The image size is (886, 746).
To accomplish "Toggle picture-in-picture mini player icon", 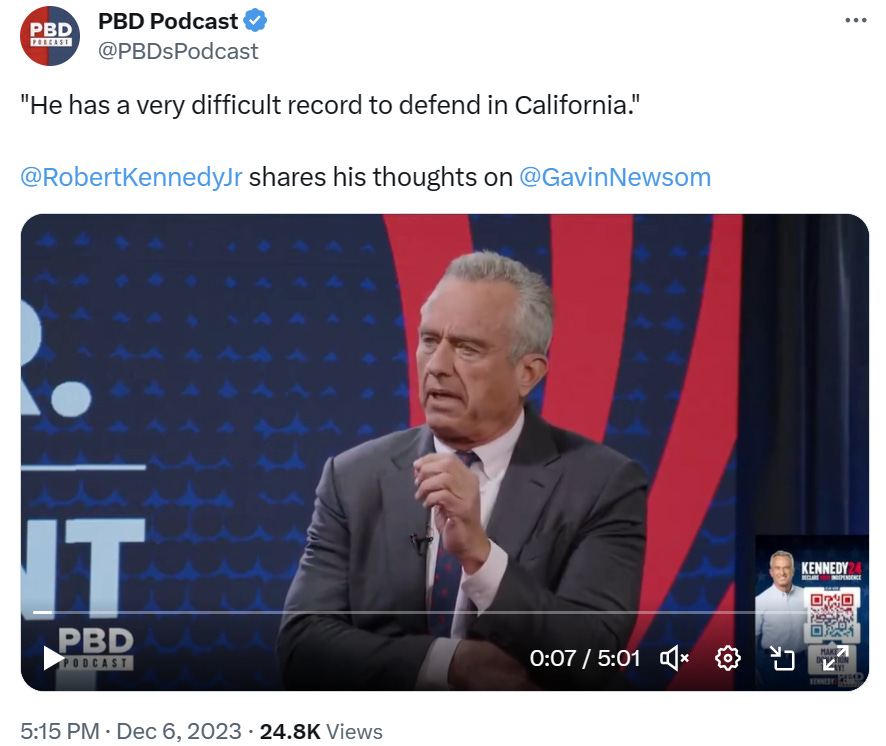I will (x=783, y=658).
